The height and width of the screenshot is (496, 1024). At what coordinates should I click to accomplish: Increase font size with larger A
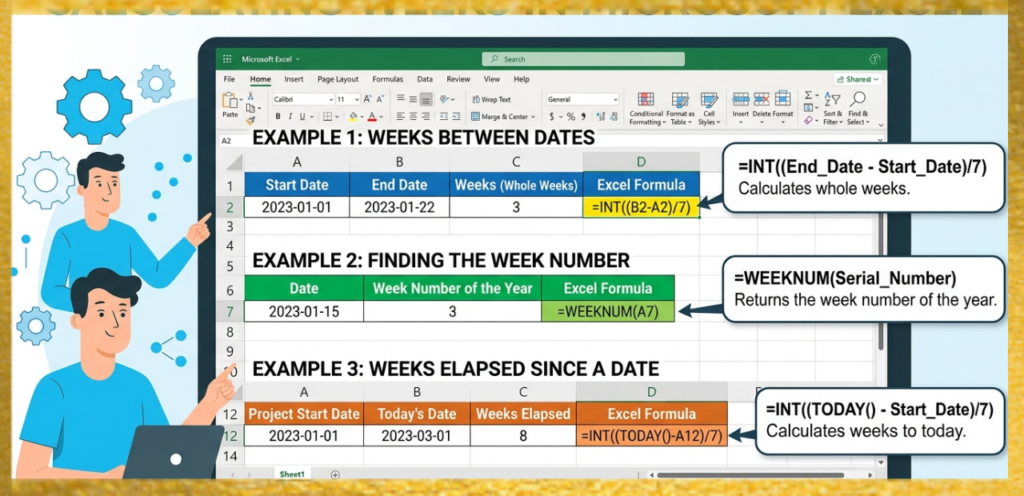[367, 99]
